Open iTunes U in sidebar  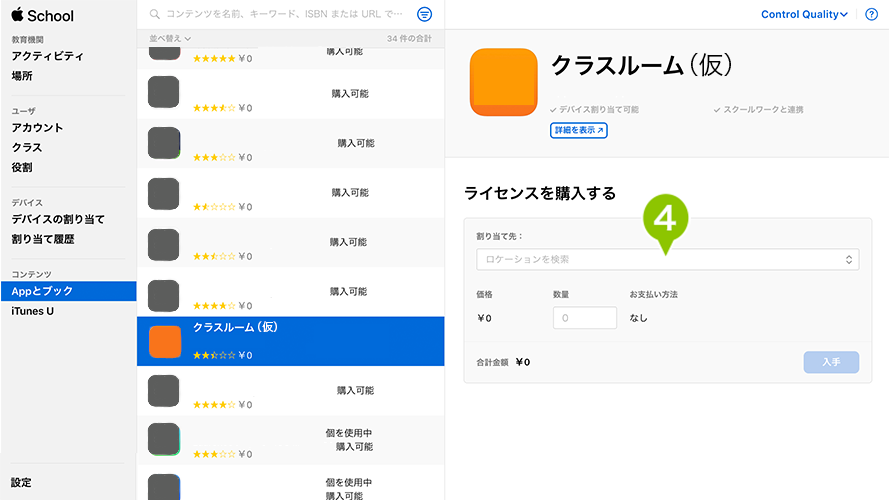tap(32, 311)
